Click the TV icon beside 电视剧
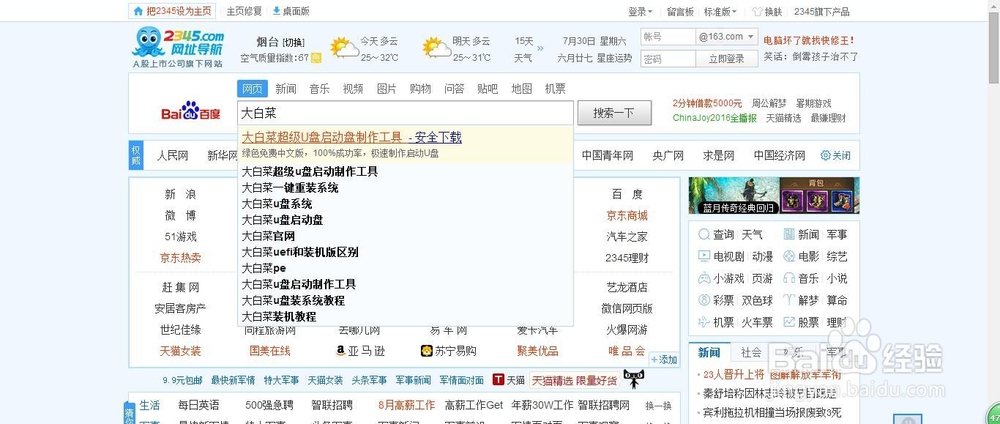The height and width of the screenshot is (424, 1000). point(703,256)
